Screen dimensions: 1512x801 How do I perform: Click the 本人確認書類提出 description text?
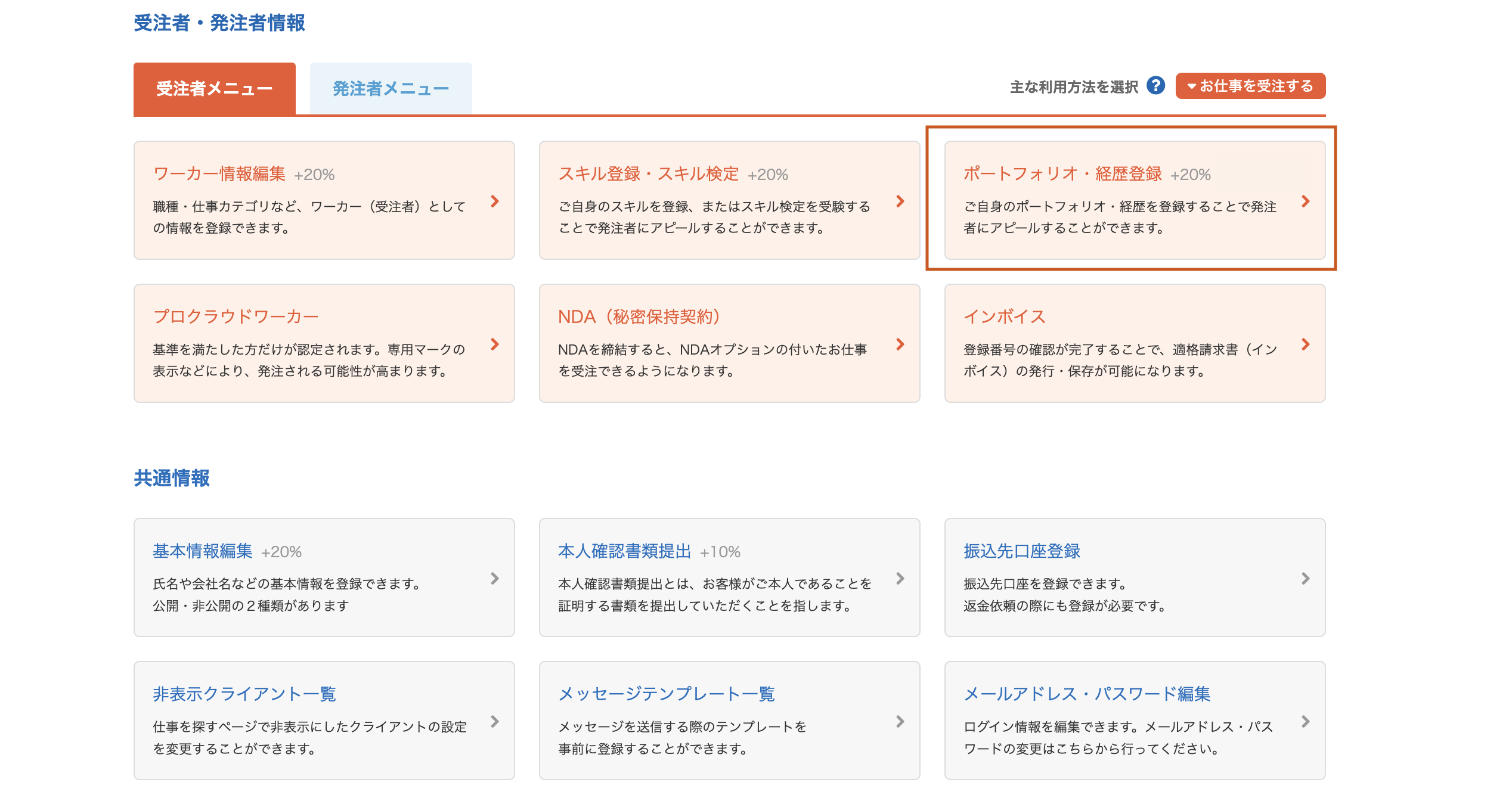715,595
